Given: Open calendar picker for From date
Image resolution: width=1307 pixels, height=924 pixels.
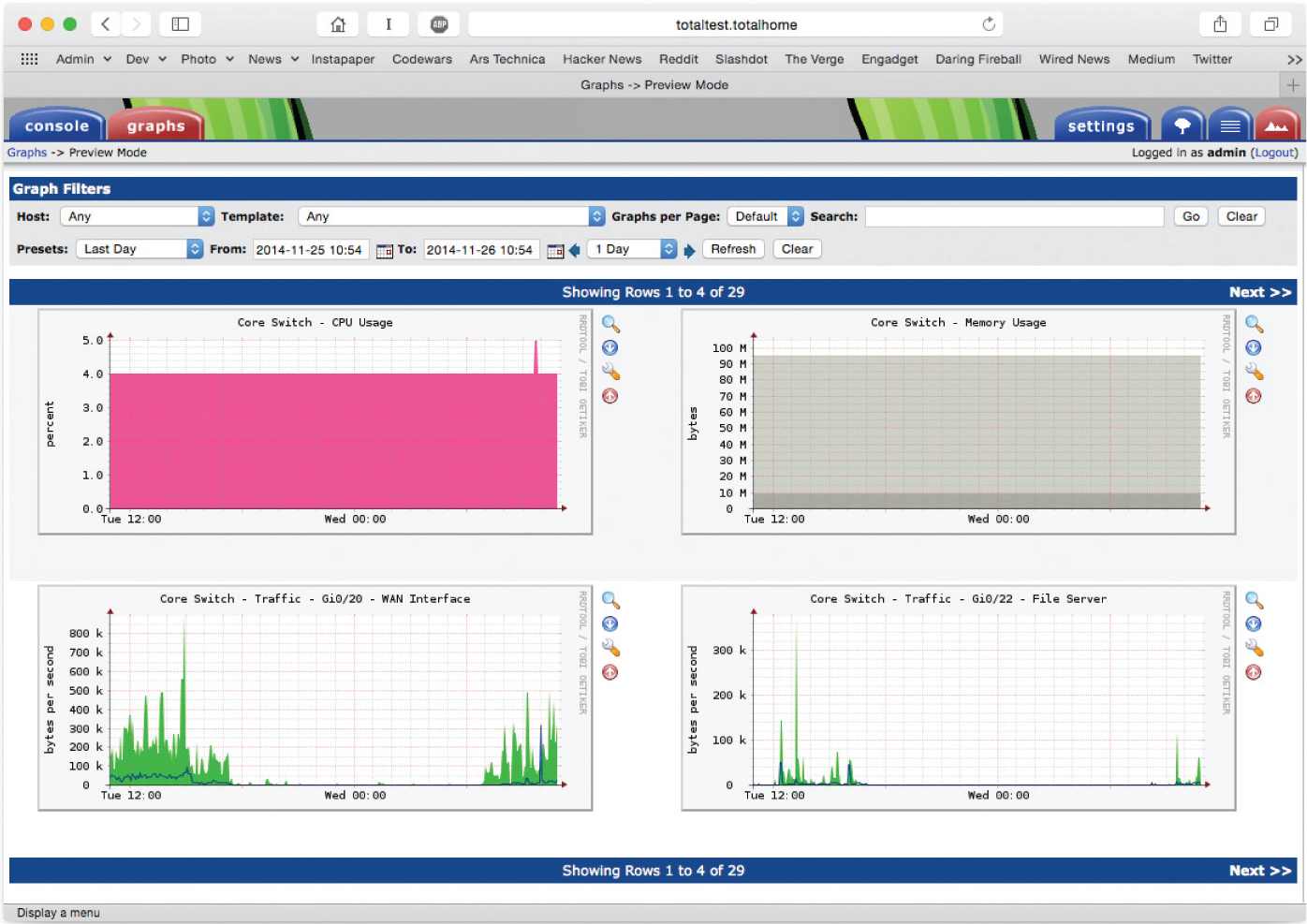Looking at the screenshot, I should point(385,251).
